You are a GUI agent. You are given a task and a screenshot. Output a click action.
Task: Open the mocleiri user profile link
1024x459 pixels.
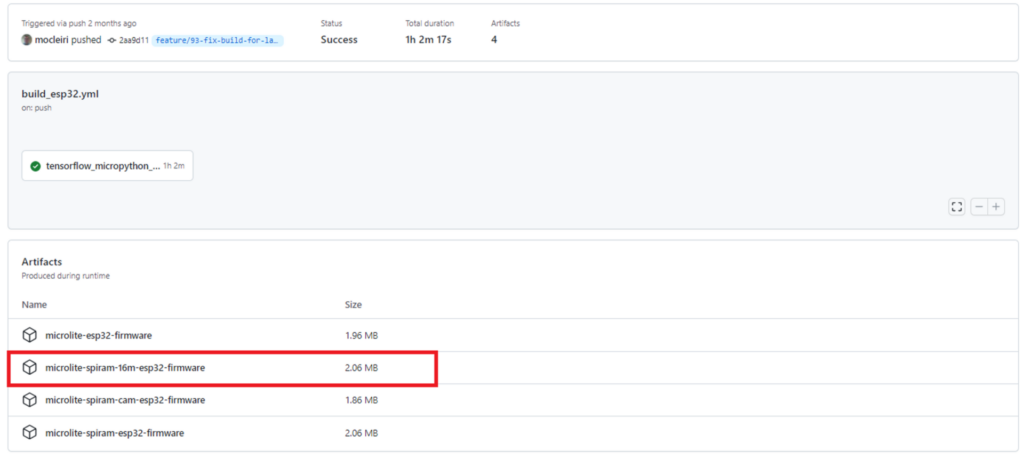point(52,40)
